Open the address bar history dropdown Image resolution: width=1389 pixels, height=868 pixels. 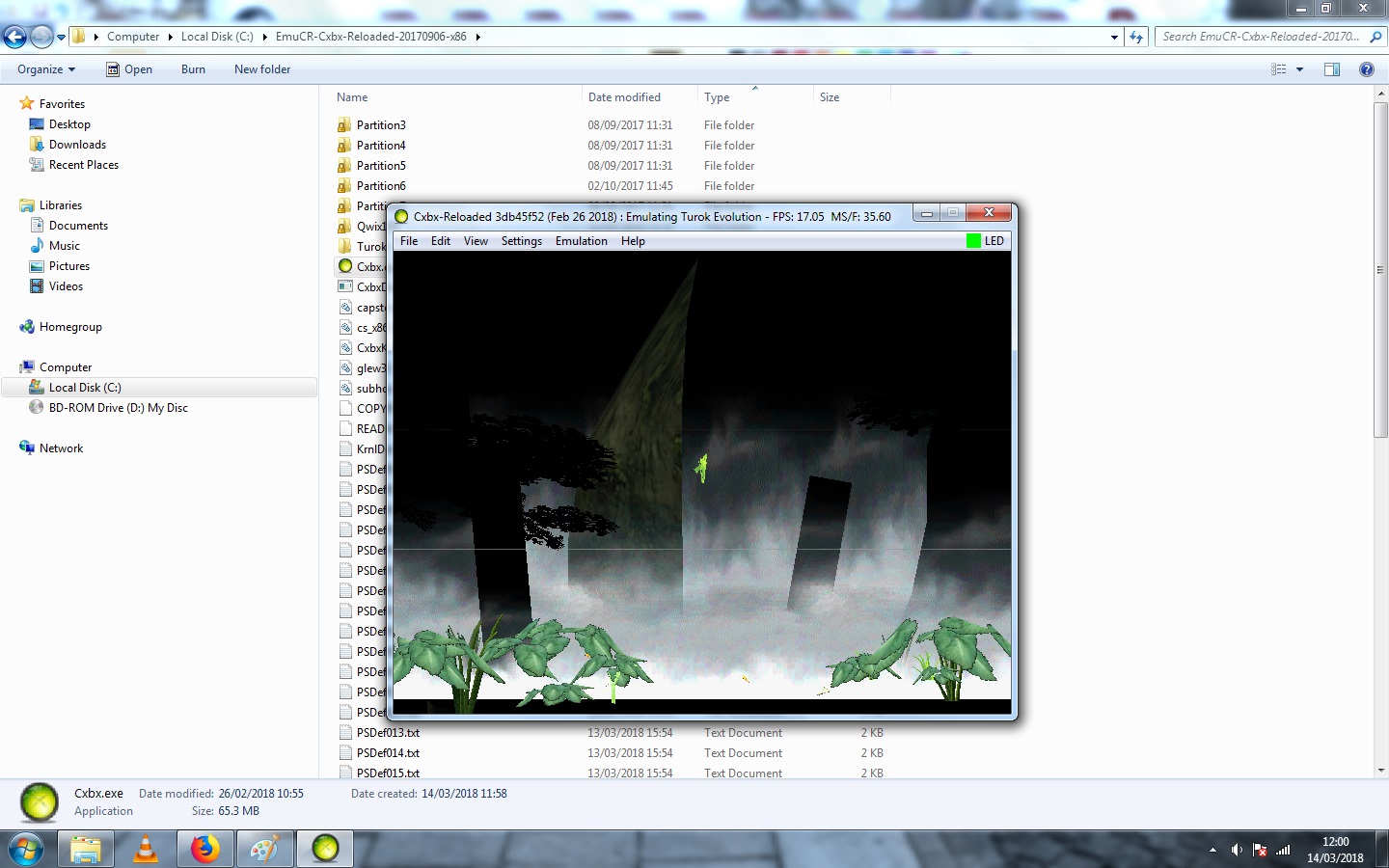click(1114, 38)
